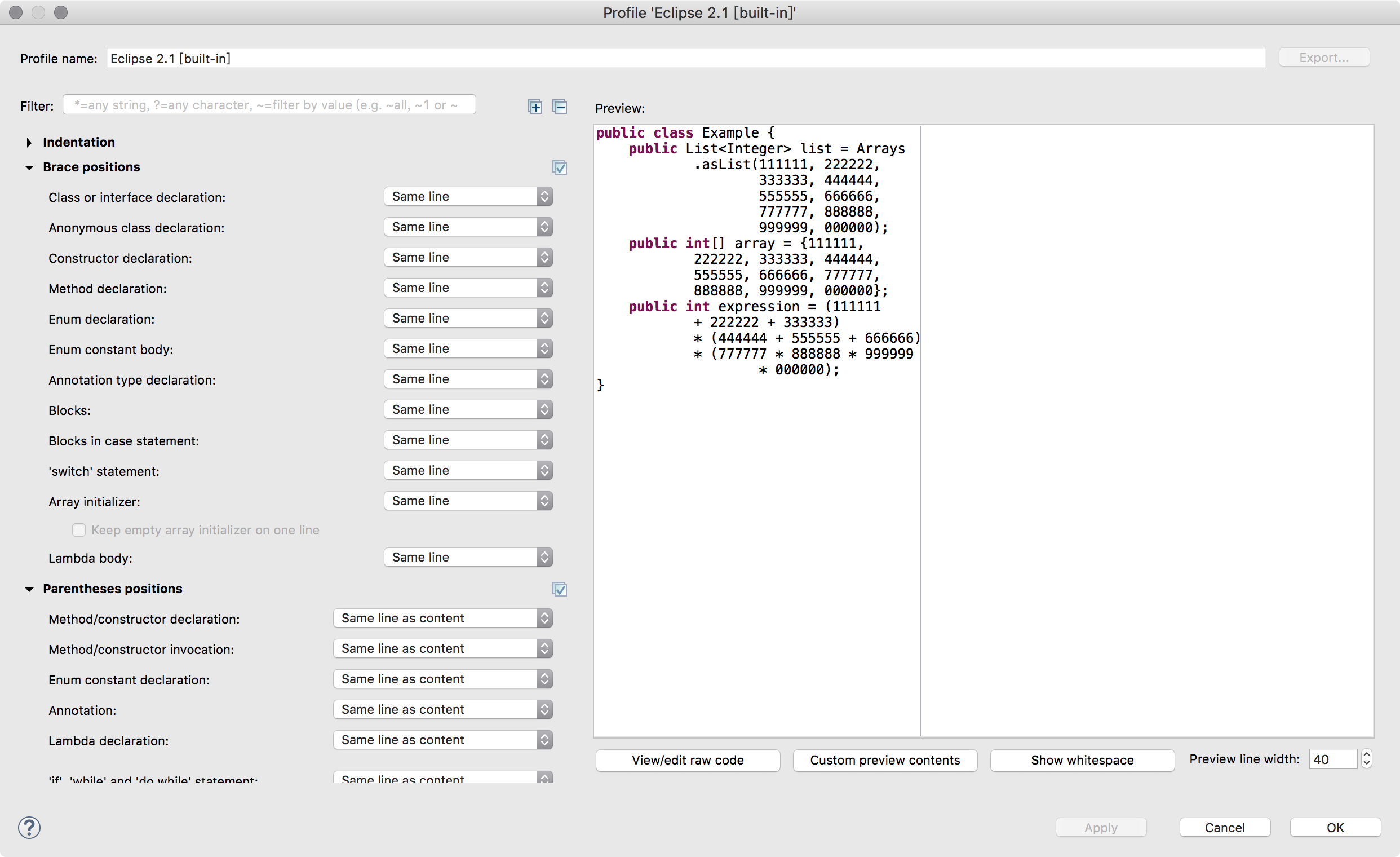Click the 'Brace positions' section title
This screenshot has height=857, width=1400.
[x=91, y=167]
